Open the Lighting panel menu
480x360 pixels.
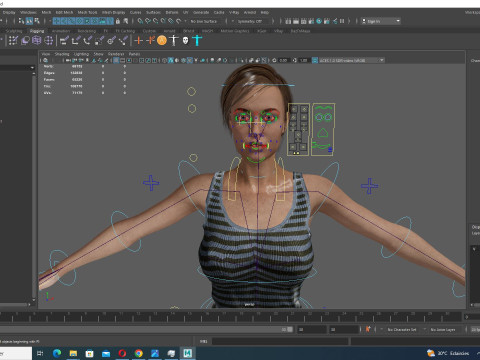click(81, 54)
